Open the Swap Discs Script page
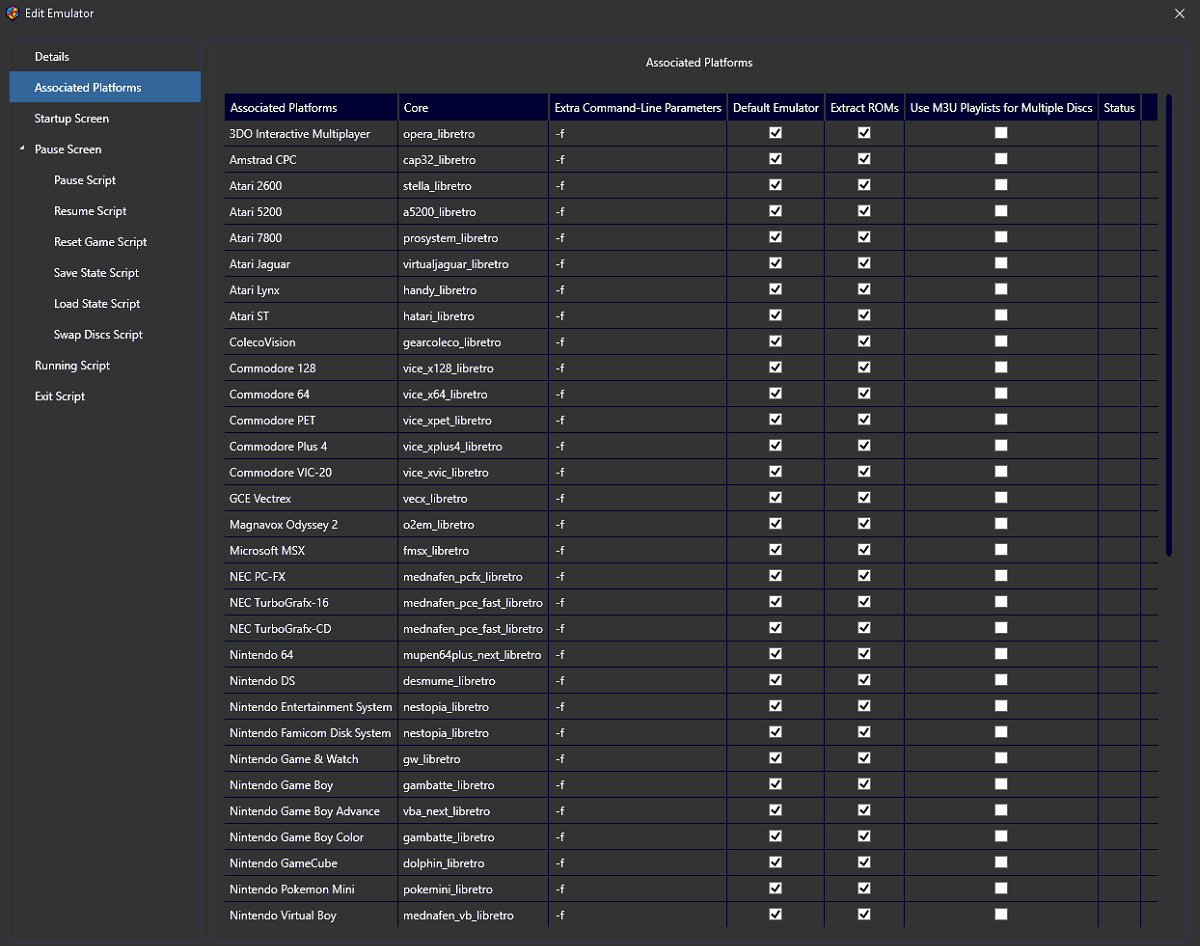 [x=98, y=336]
